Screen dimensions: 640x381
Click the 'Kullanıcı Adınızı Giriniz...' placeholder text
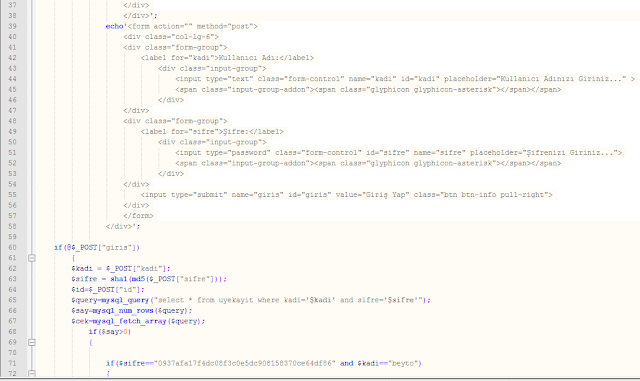coord(561,79)
